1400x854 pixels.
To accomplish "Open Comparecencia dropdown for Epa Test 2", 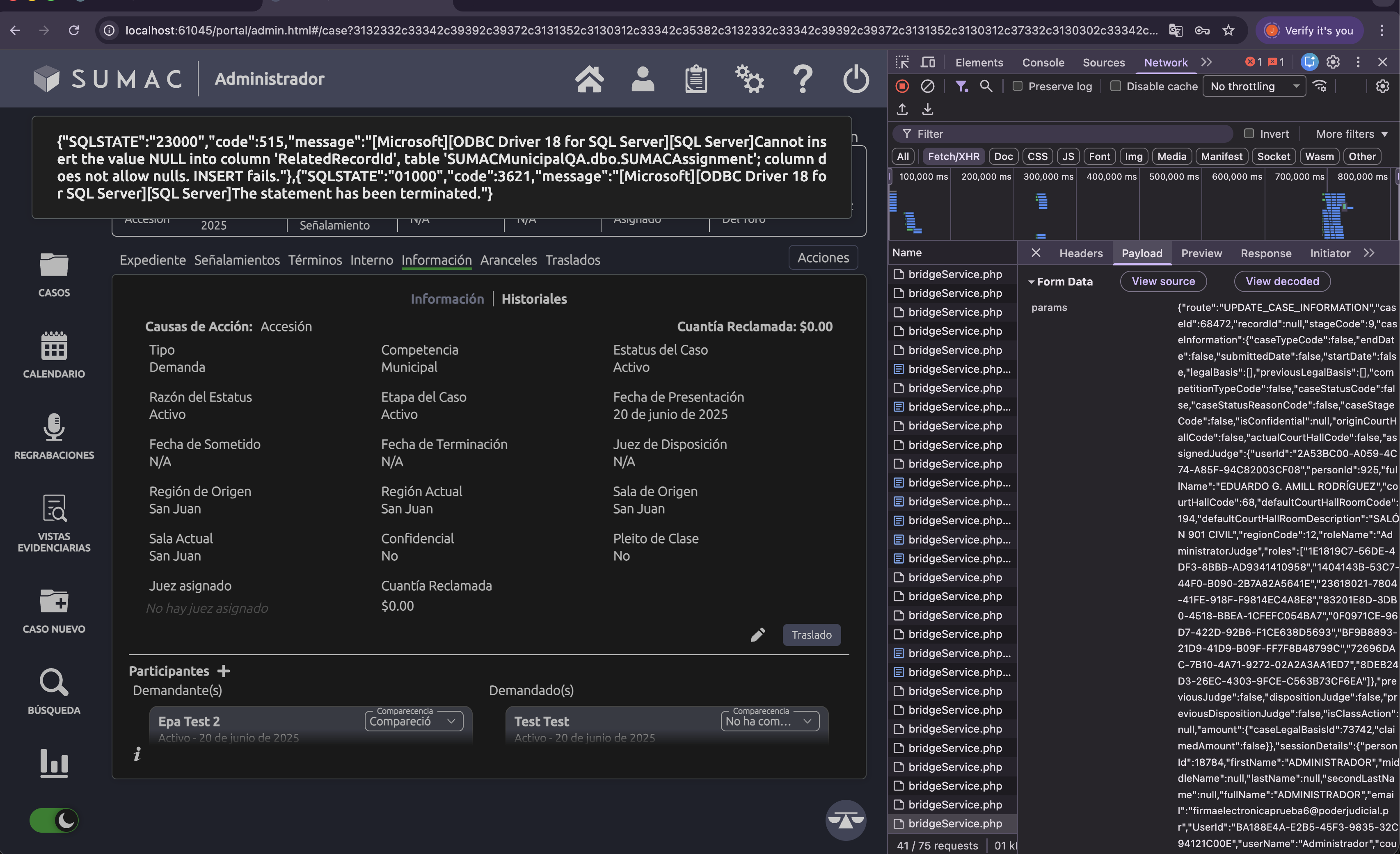I will coord(414,721).
